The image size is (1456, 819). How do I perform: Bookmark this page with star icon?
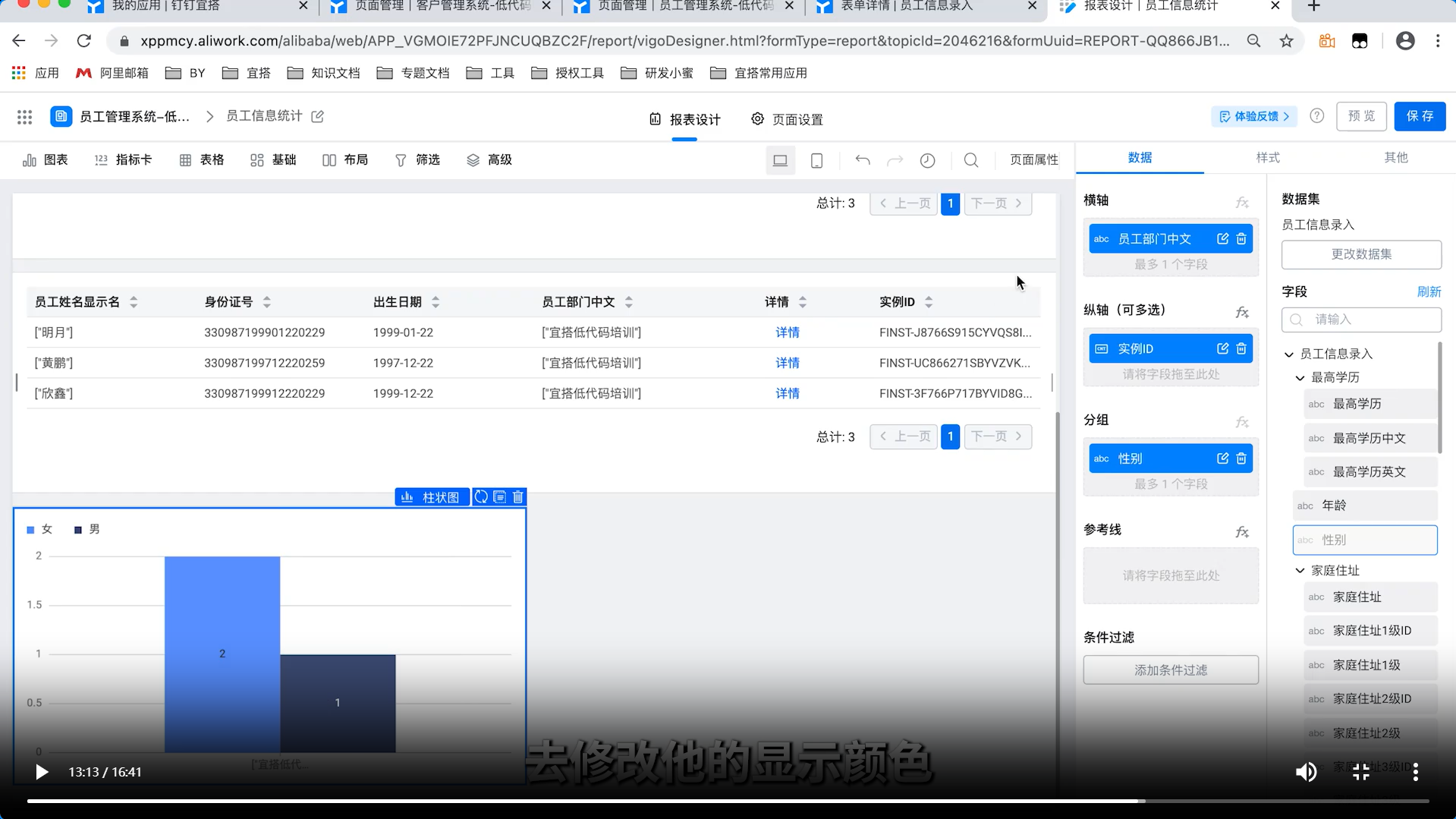click(x=1286, y=41)
